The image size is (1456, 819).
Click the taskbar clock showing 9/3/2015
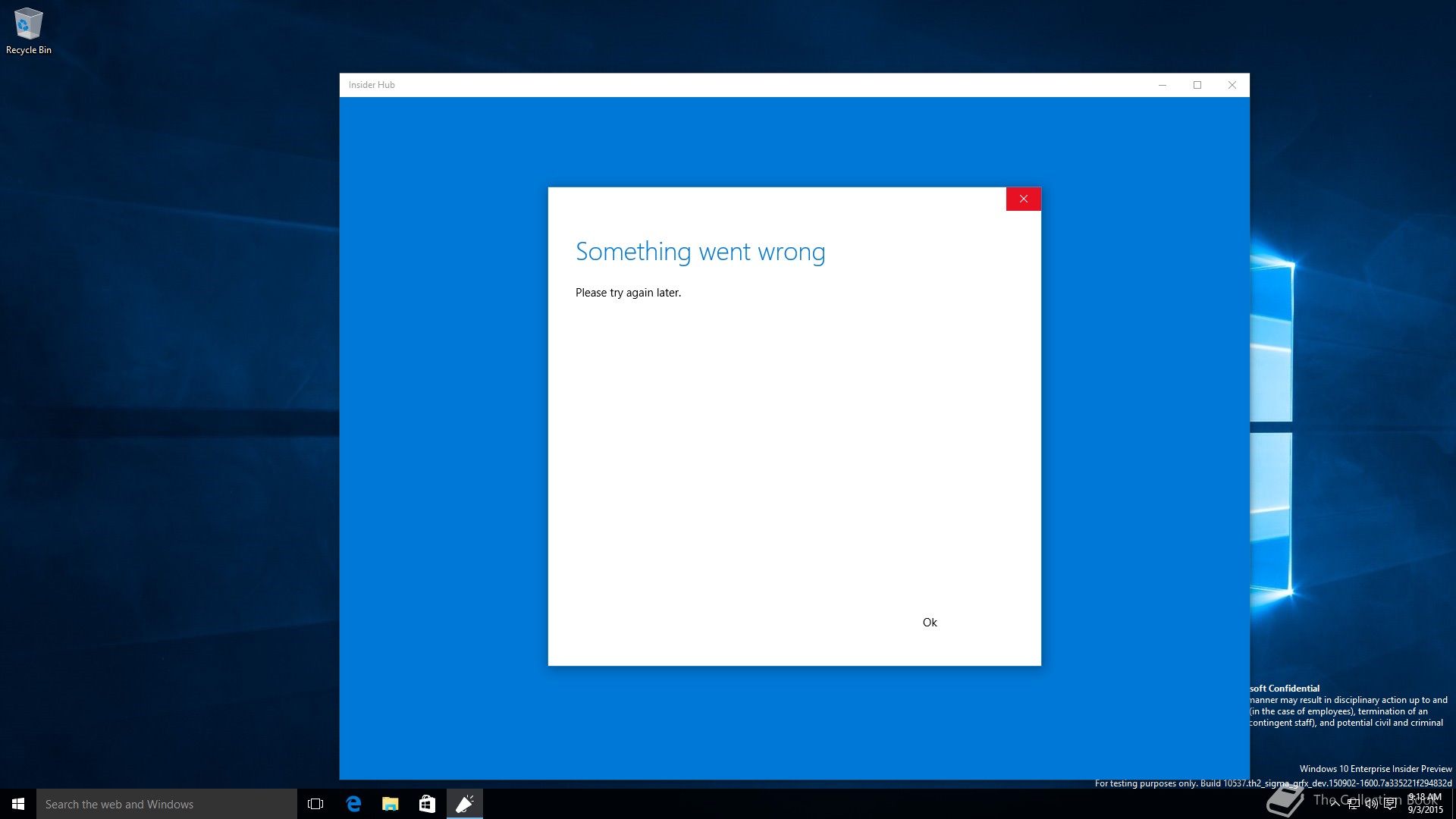(x=1425, y=804)
